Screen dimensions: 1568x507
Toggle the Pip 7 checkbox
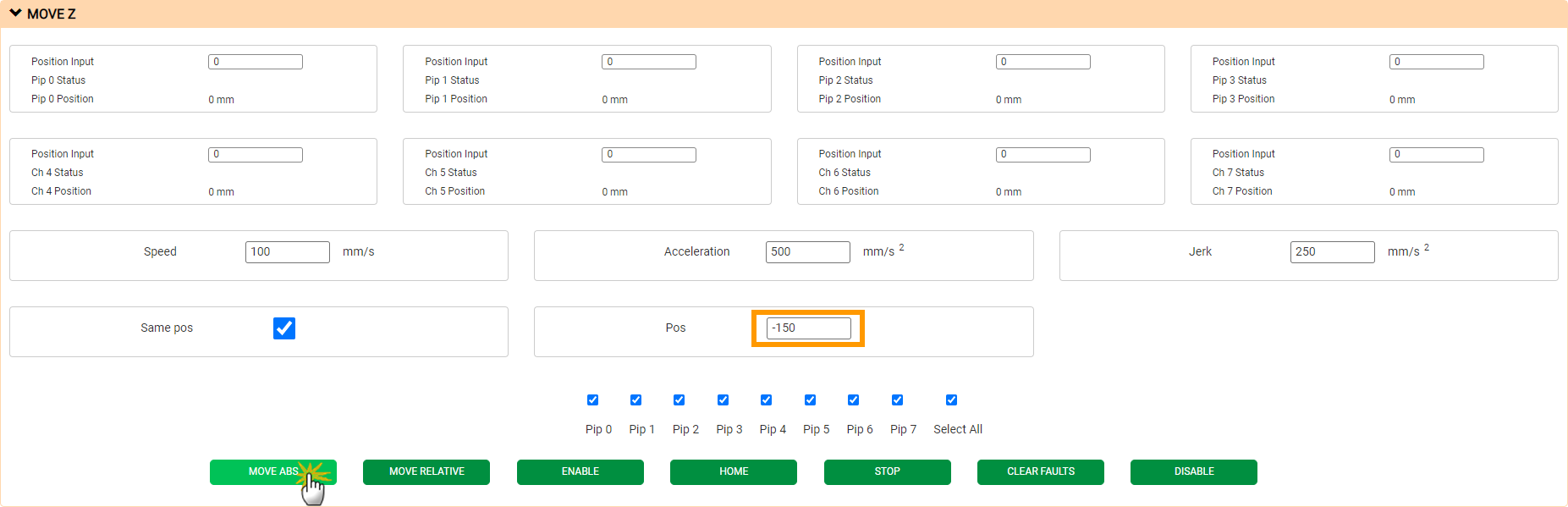(x=897, y=400)
